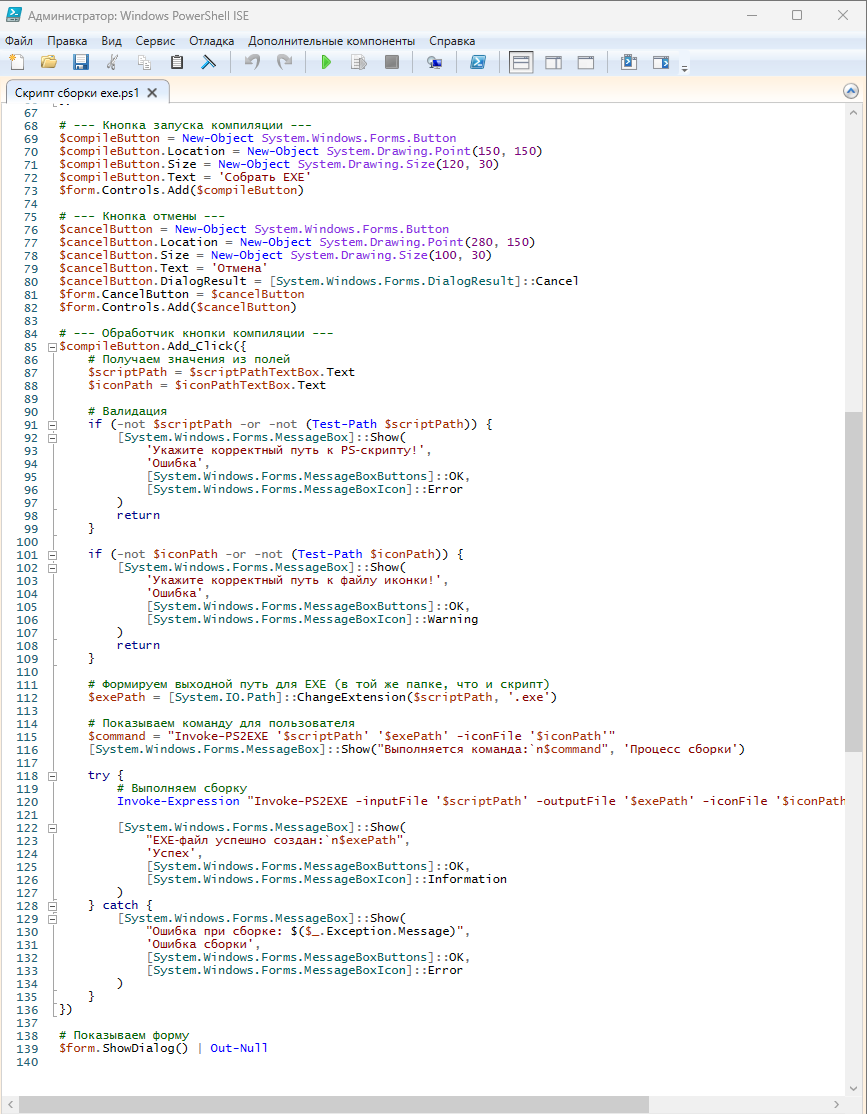
Task: Clear the console pane with the wiper icon
Action: pyautogui.click(x=208, y=63)
